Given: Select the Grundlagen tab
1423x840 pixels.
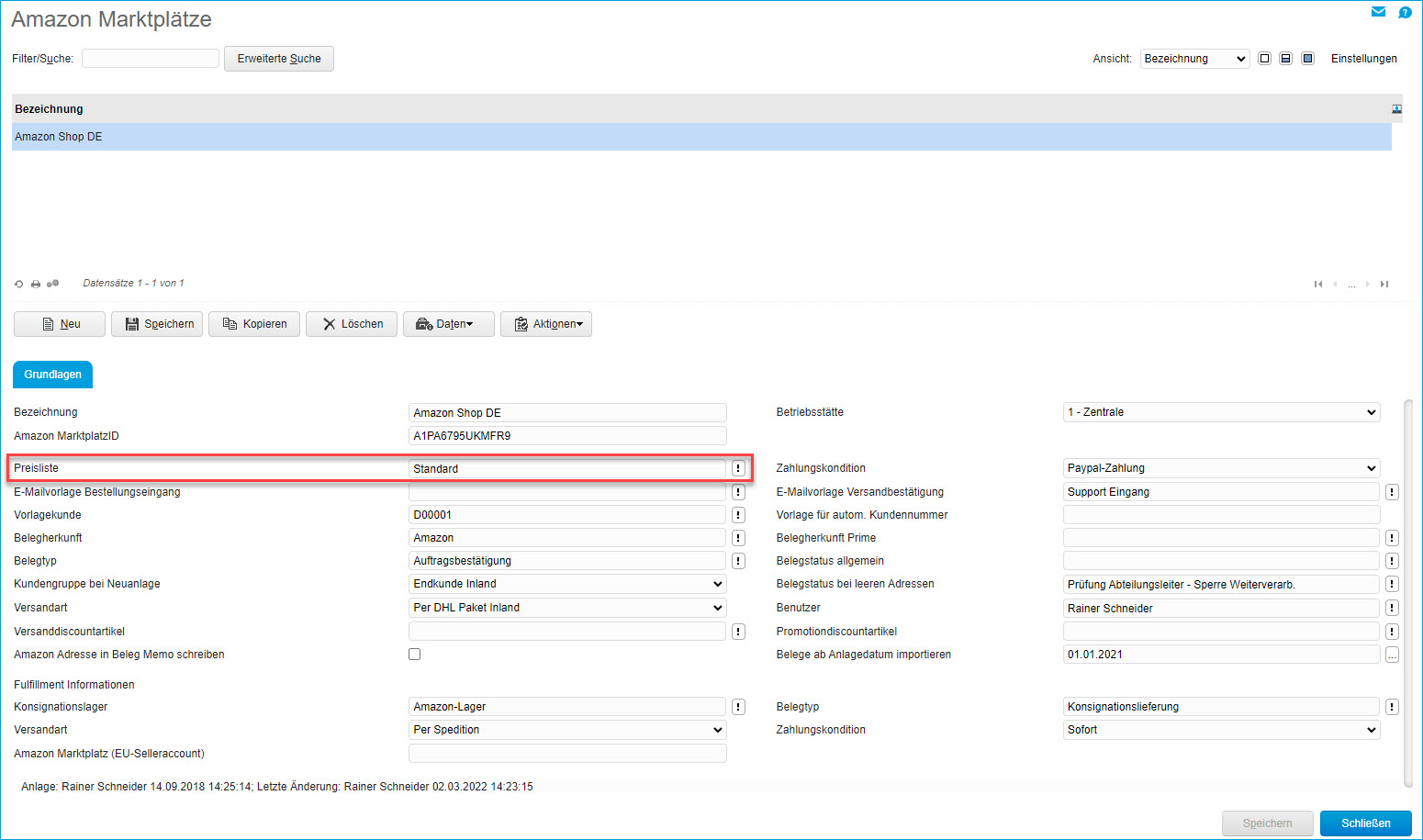Looking at the screenshot, I should [52, 375].
